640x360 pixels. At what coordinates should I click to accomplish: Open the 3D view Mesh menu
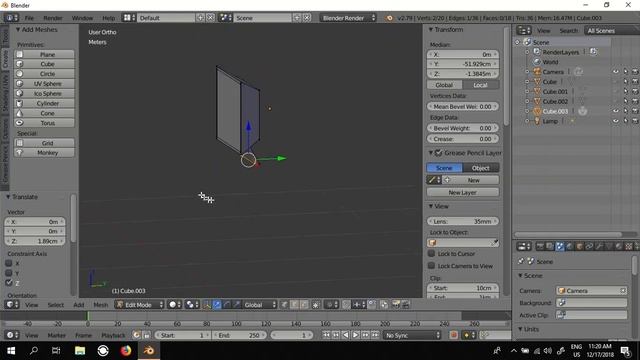100,305
